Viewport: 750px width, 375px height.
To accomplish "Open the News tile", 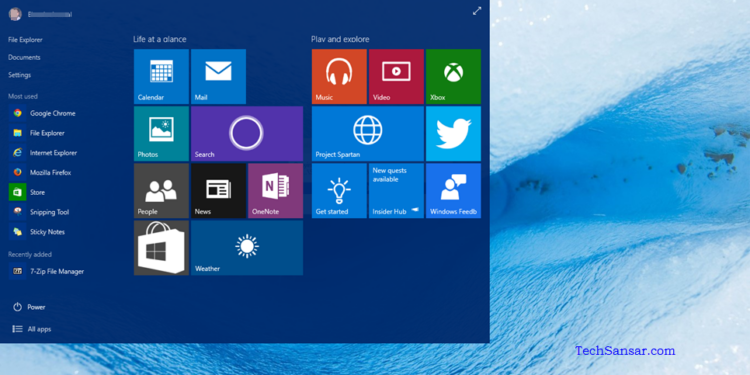I will [x=218, y=190].
